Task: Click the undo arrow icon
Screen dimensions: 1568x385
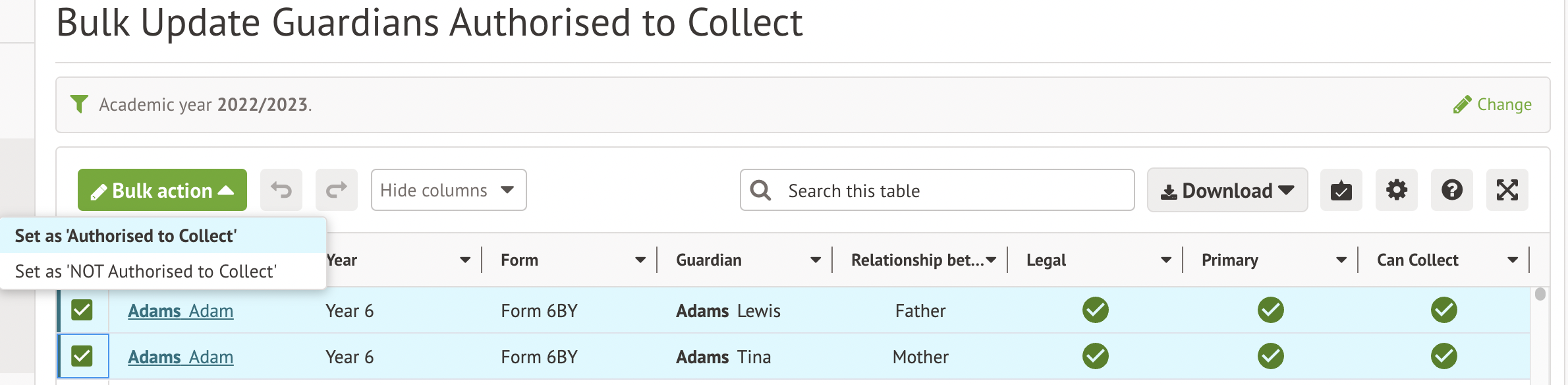Action: (281, 191)
